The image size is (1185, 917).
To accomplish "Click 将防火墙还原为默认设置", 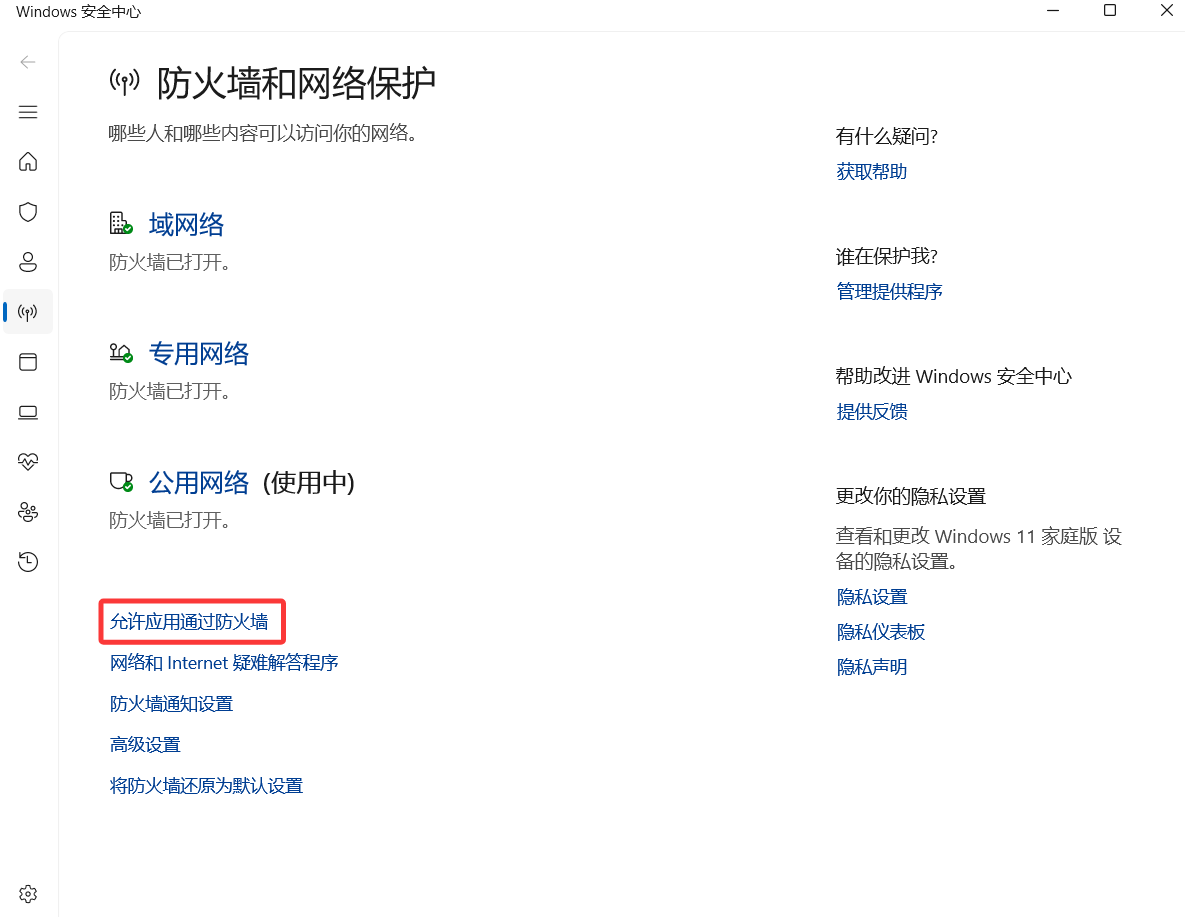I will coord(206,786).
